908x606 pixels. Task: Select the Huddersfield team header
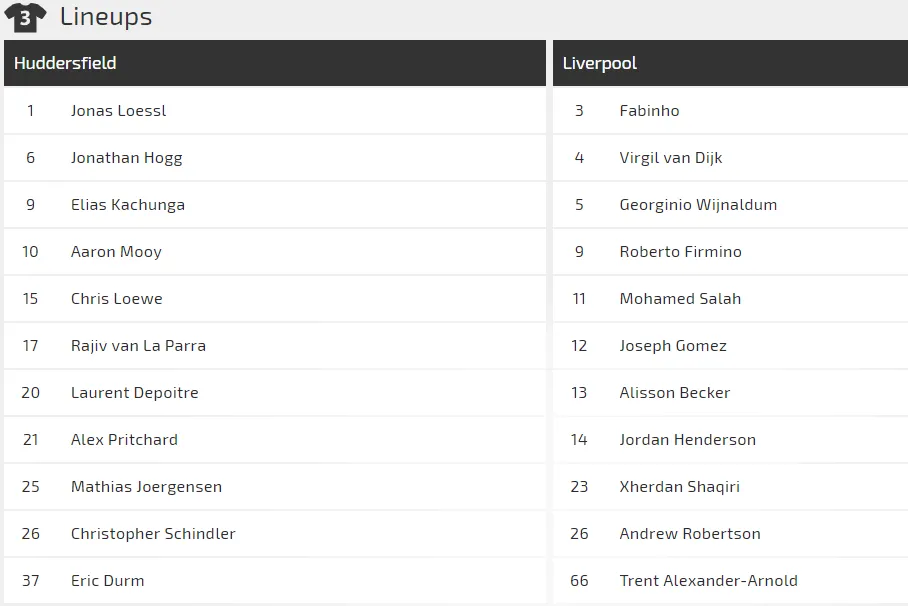point(66,63)
